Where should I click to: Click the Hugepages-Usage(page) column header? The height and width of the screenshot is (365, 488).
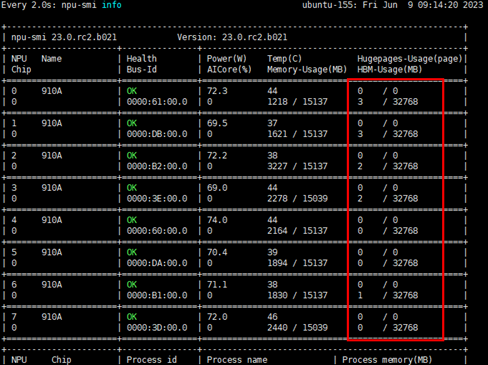point(410,59)
